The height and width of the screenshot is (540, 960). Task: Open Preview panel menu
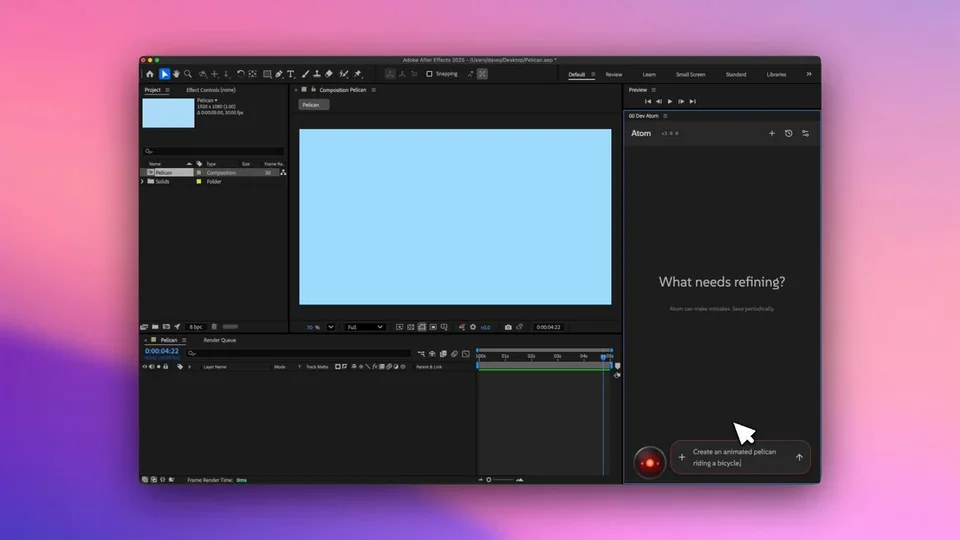(654, 90)
